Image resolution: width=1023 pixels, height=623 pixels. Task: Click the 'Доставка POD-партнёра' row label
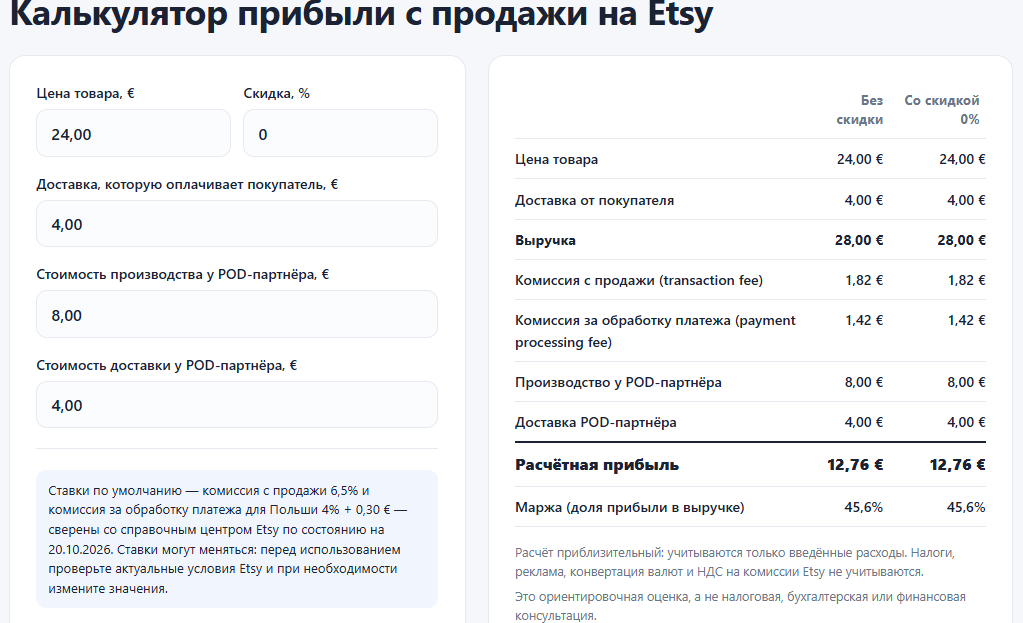click(596, 422)
